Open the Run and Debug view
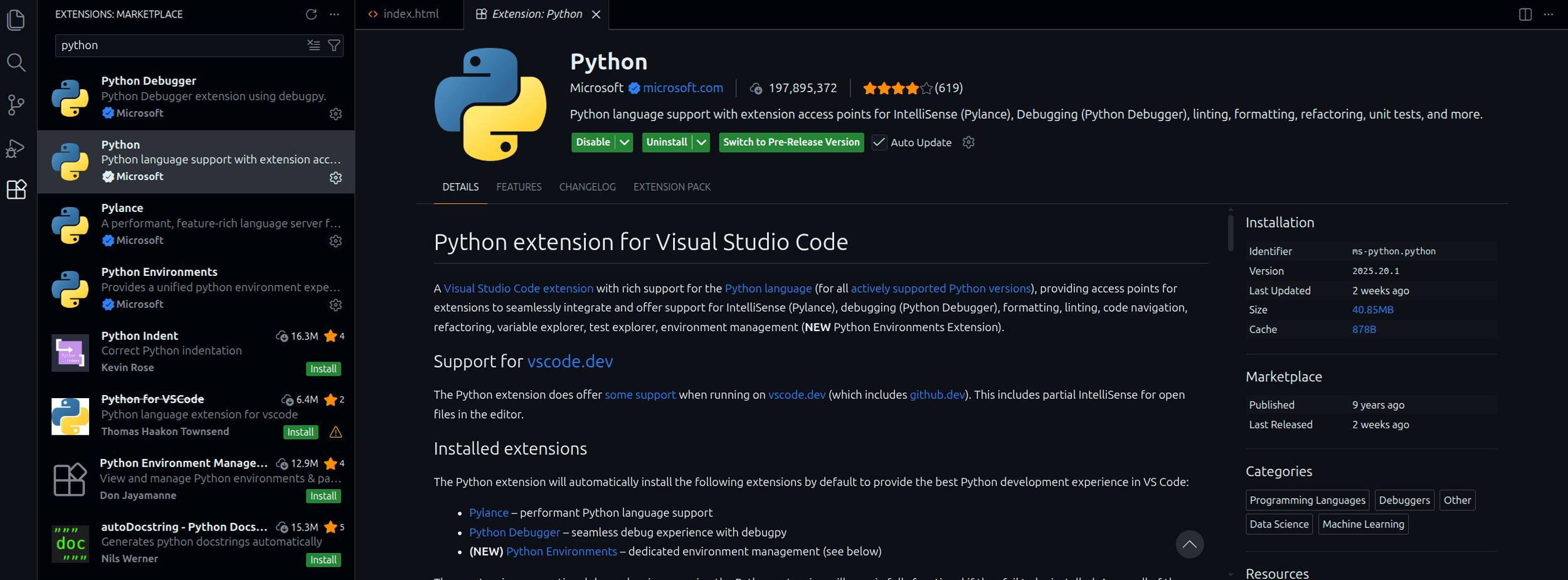The width and height of the screenshot is (1568, 580). [16, 148]
